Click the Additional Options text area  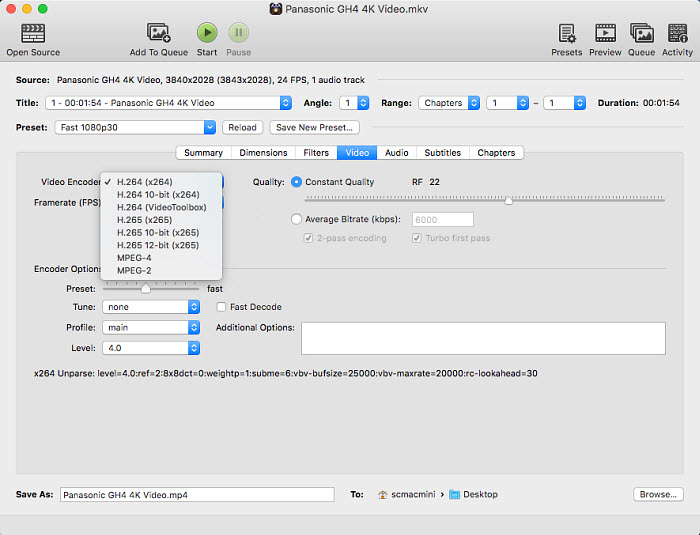(483, 339)
